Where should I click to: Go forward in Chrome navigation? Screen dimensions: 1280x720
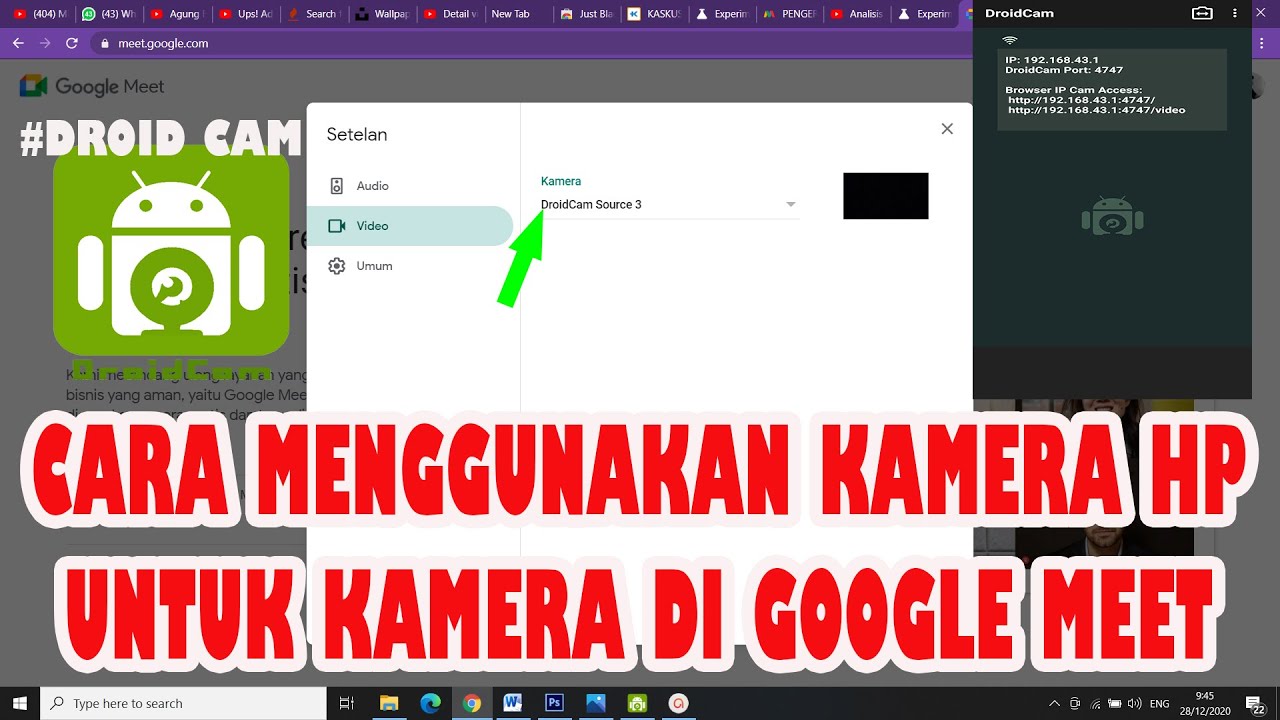tap(44, 43)
